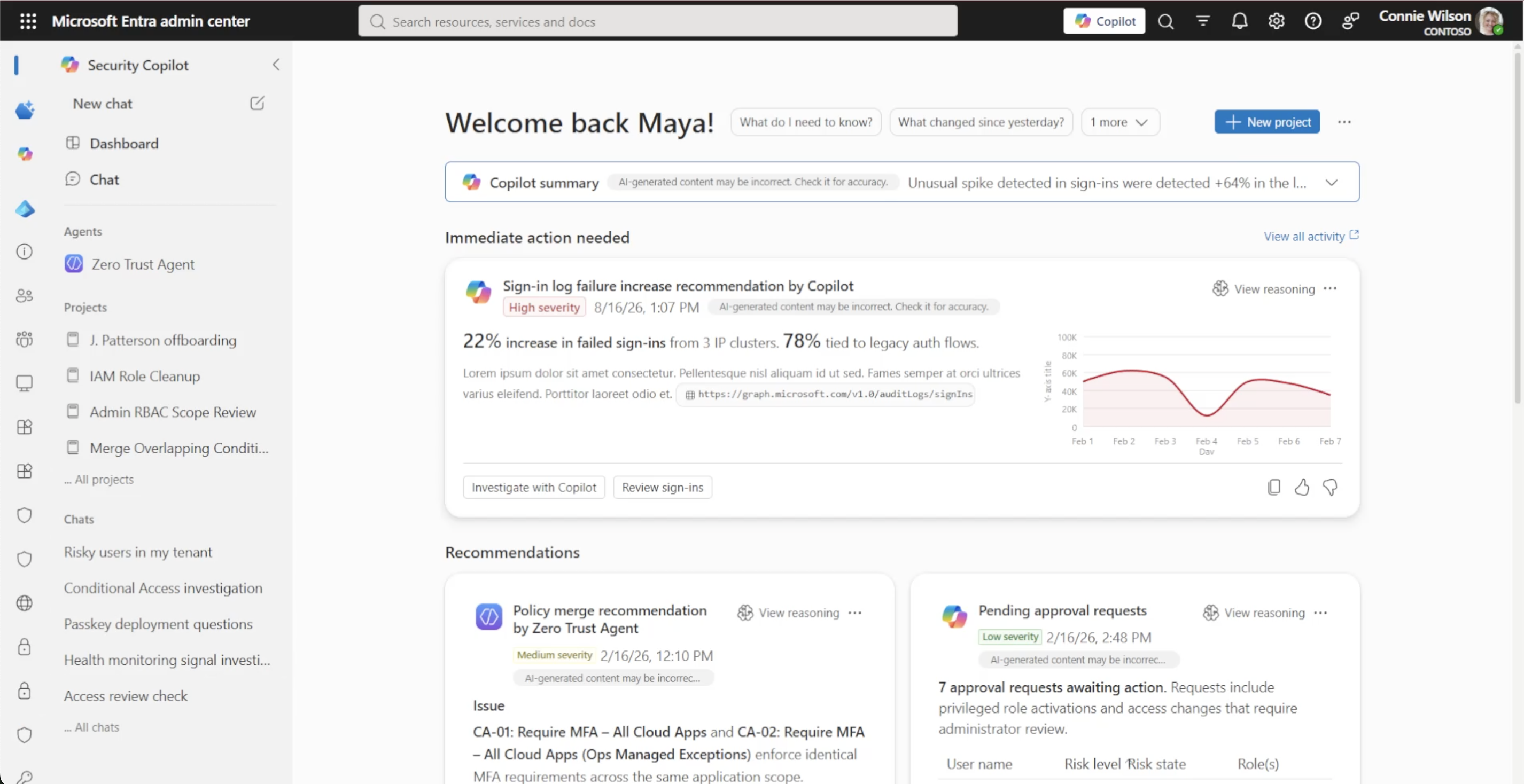Click the users icon in left rail
The width and height of the screenshot is (1524, 784).
(x=24, y=296)
